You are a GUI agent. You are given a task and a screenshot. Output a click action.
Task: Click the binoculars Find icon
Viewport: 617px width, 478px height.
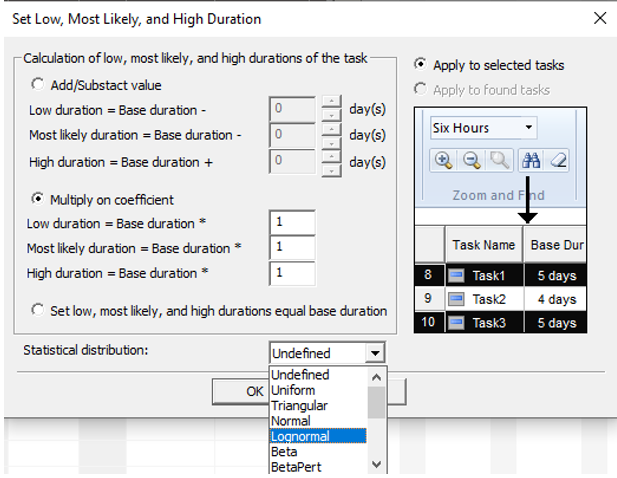pyautogui.click(x=531, y=160)
